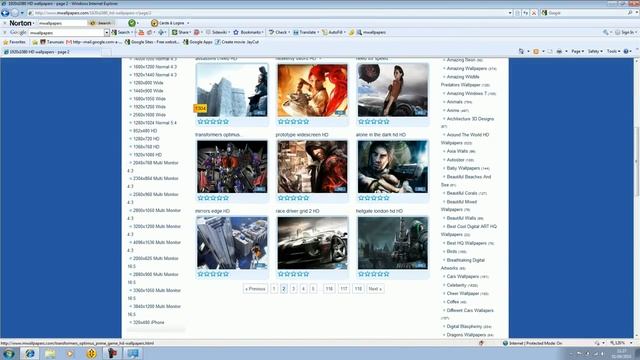This screenshot has width=640, height=360.
Task: Click the IE Help question mark icon
Action: click(x=626, y=51)
